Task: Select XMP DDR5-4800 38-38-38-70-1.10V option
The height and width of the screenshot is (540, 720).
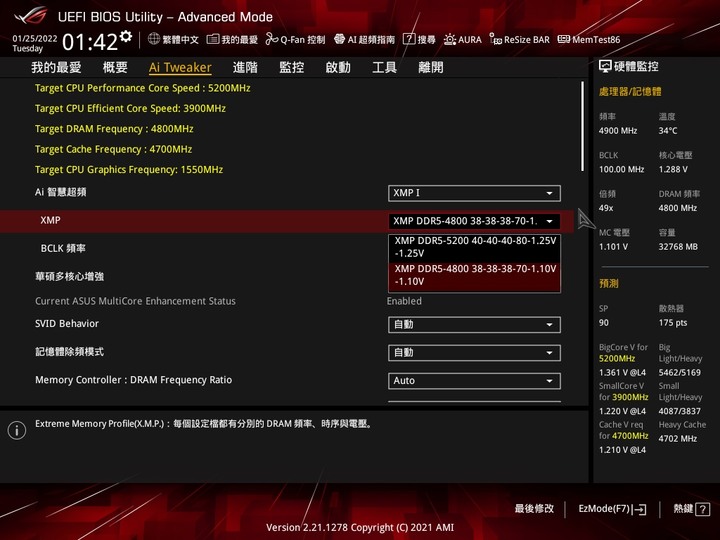Action: pyautogui.click(x=474, y=275)
